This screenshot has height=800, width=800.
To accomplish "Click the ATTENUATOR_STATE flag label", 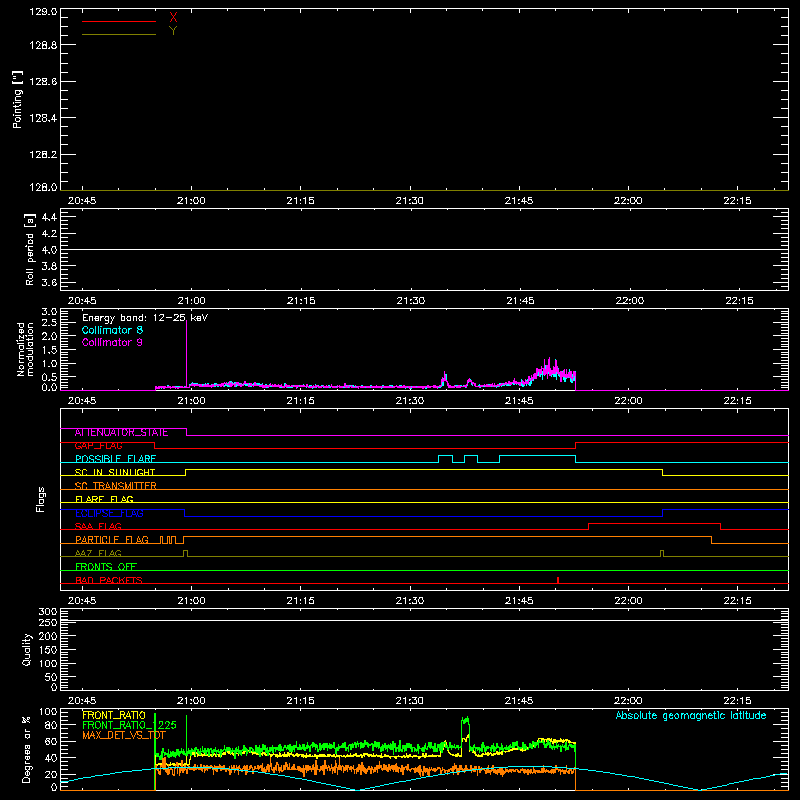I will pos(121,433).
